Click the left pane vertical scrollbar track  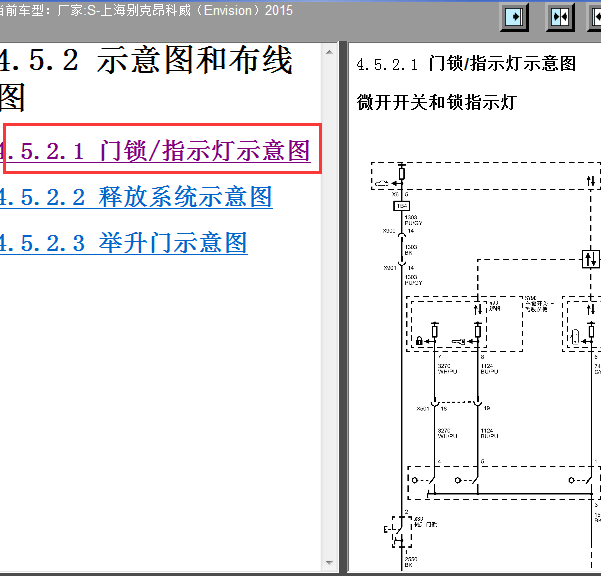tap(329, 307)
